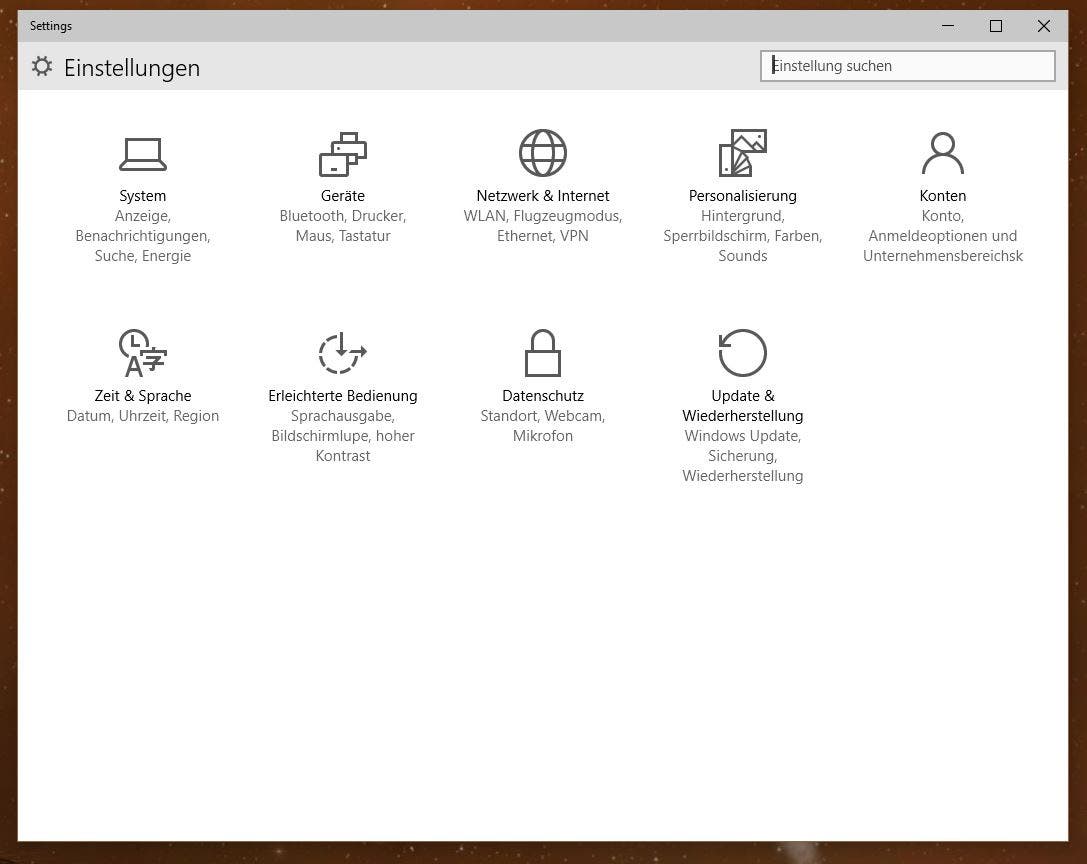Click the 'Sprachausgabe, Bildschirmlupe, hoher Kontrast' description

tap(342, 436)
